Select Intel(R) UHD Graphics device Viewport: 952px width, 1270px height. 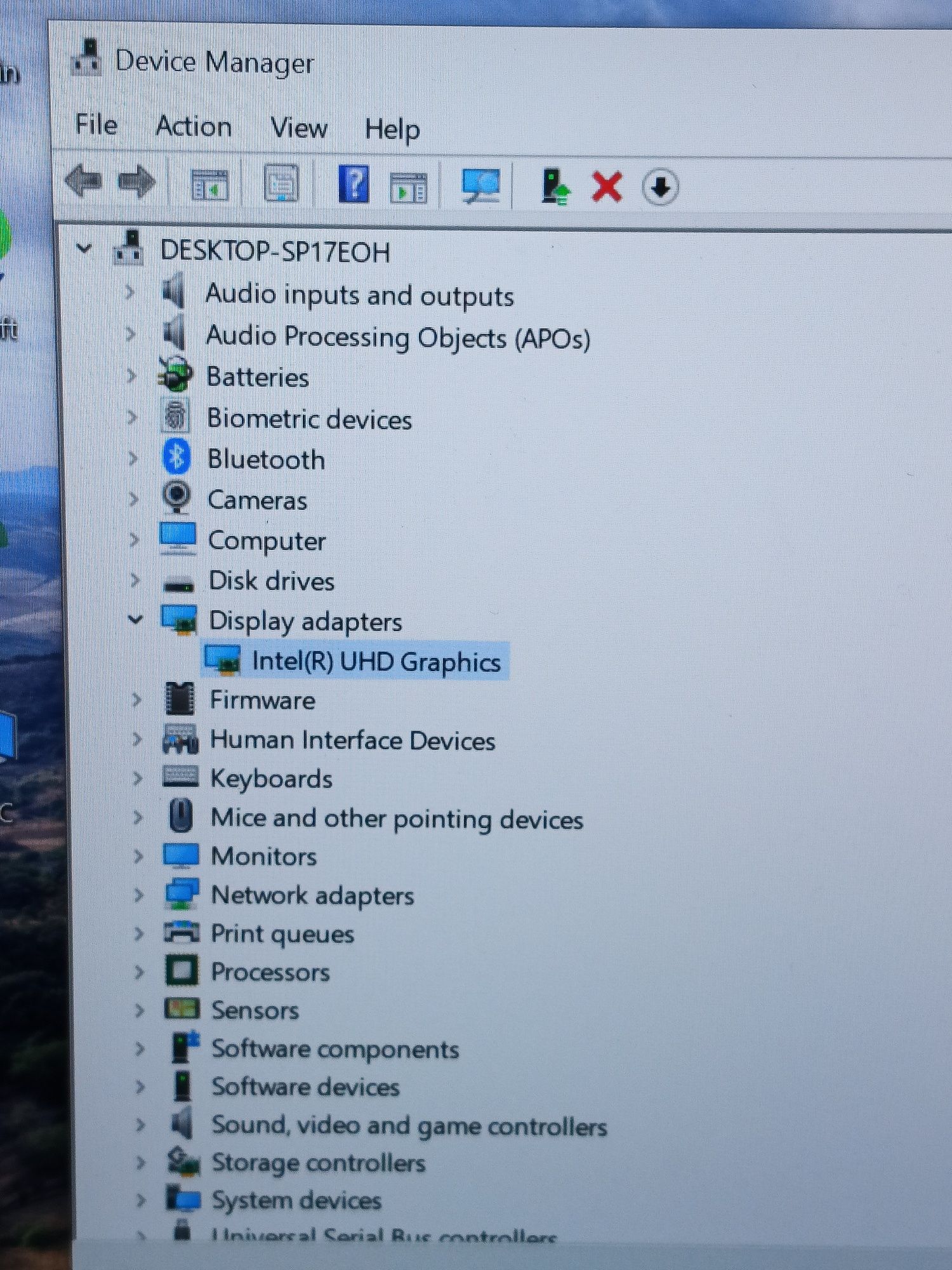click(376, 661)
